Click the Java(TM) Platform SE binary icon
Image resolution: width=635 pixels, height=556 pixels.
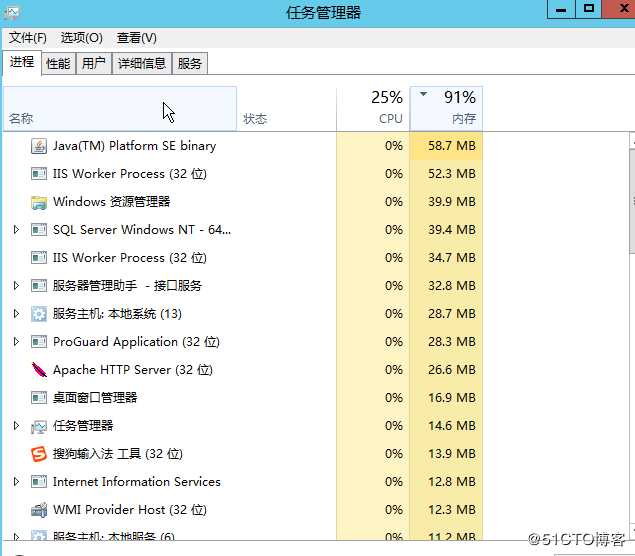(39, 146)
